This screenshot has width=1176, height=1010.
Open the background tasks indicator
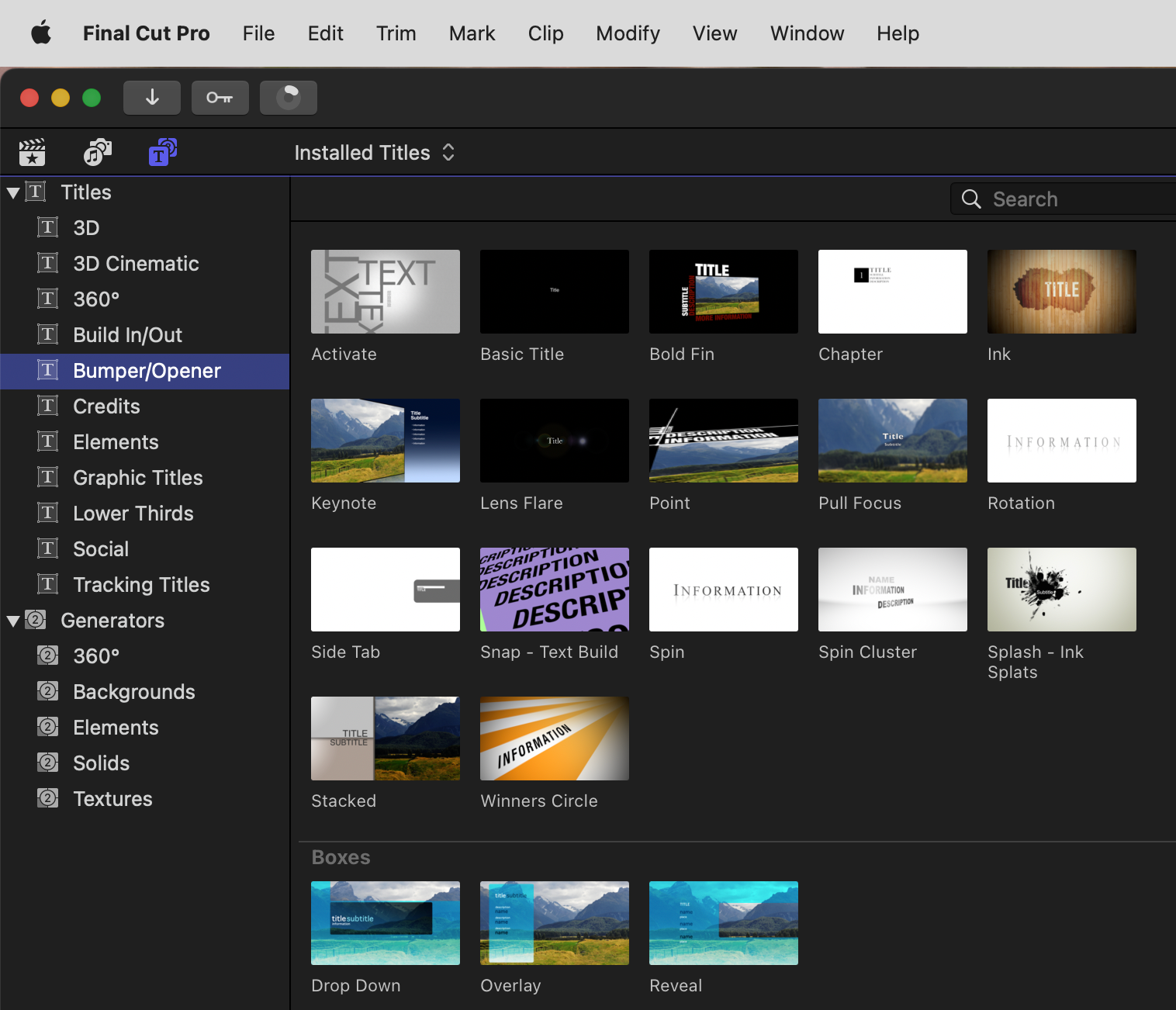click(289, 98)
